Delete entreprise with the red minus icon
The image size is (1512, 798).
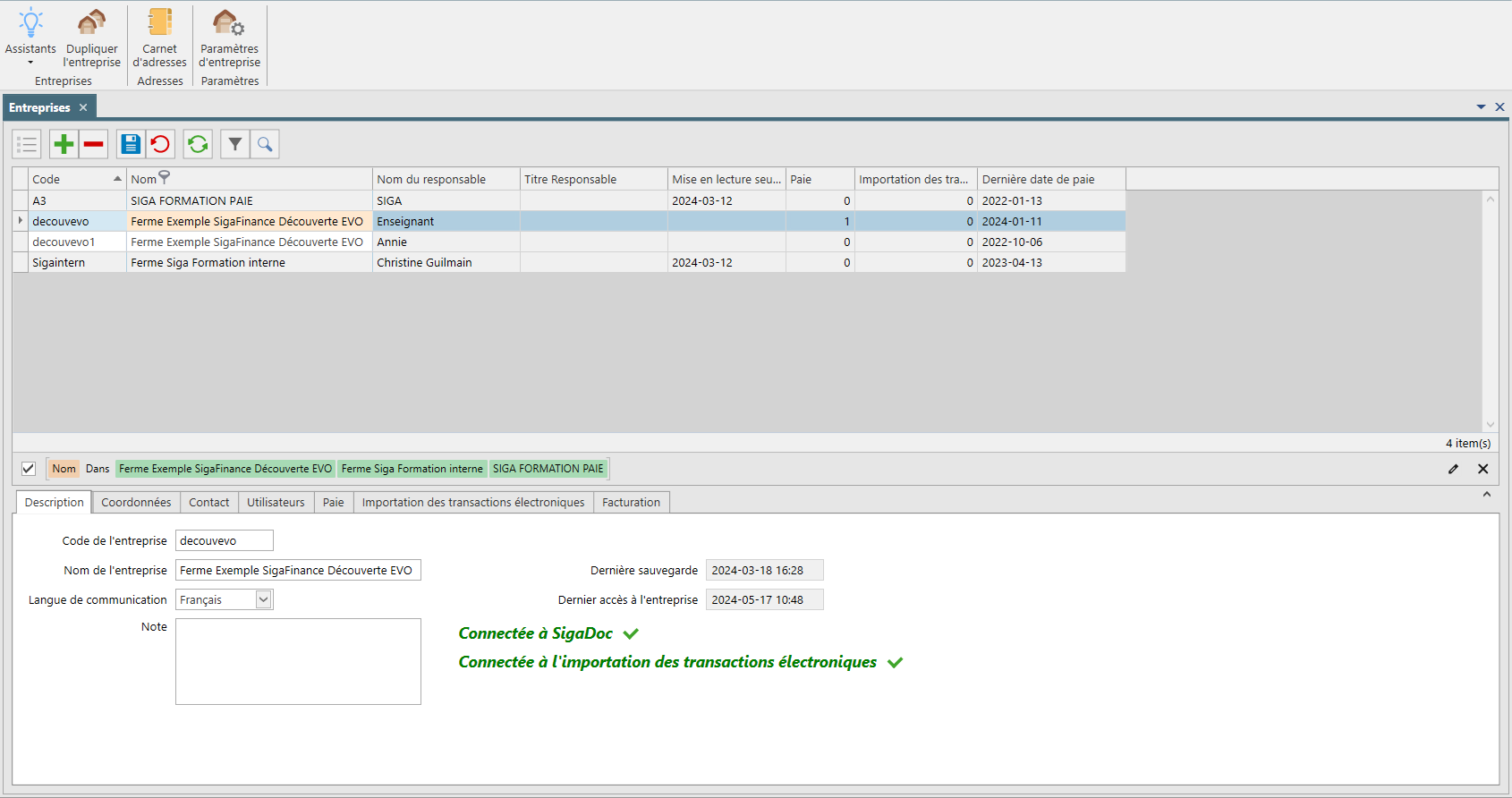pos(94,144)
